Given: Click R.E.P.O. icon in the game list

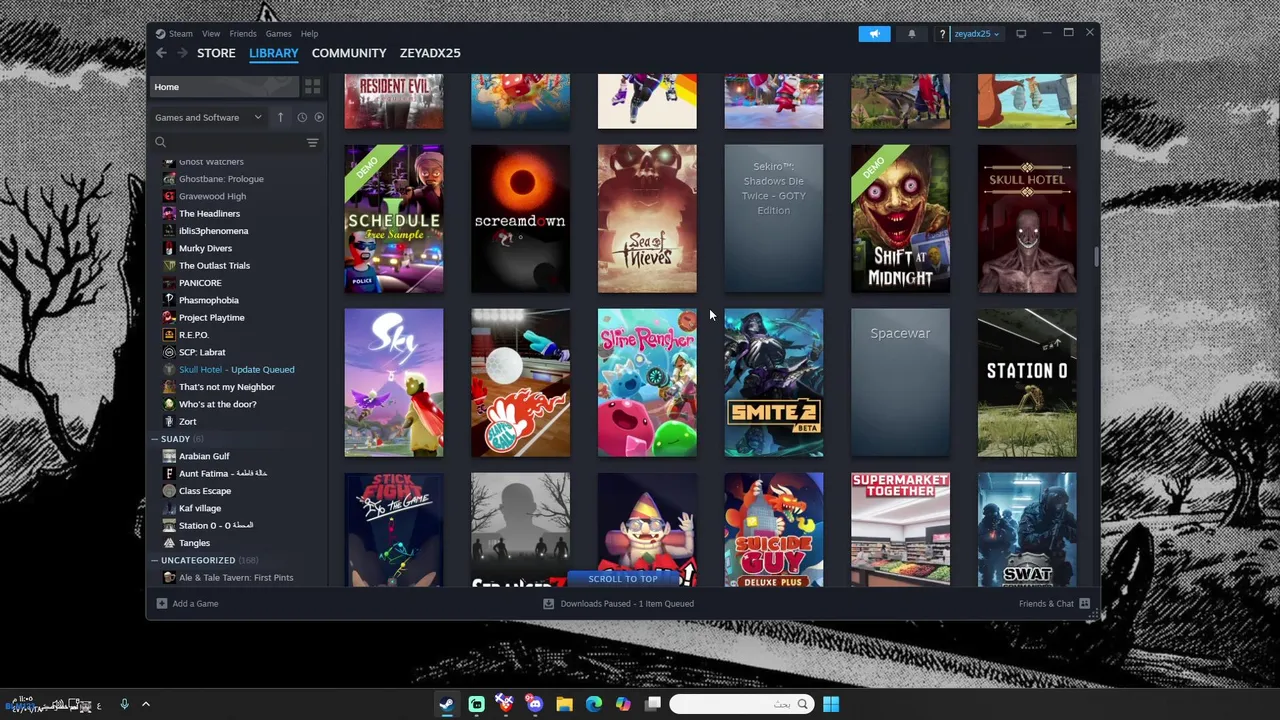Looking at the screenshot, I should (169, 335).
